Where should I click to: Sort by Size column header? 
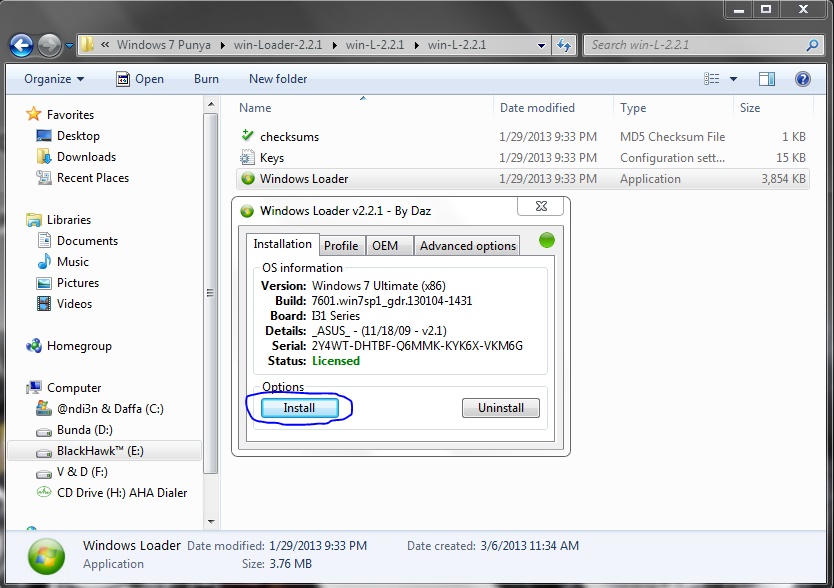click(750, 108)
